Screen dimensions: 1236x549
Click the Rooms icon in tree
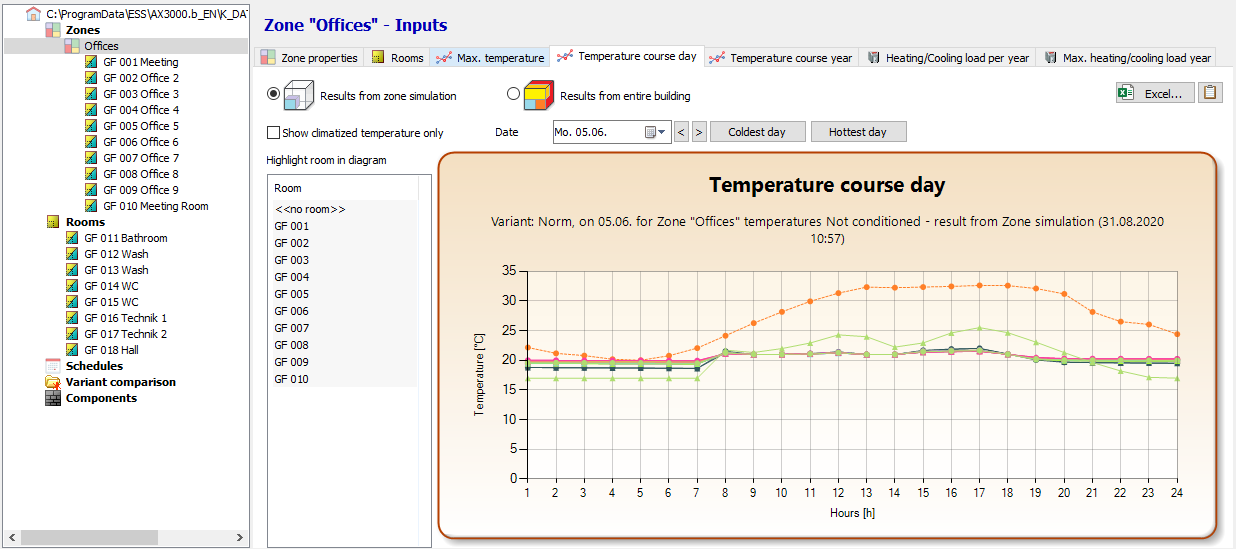53,222
